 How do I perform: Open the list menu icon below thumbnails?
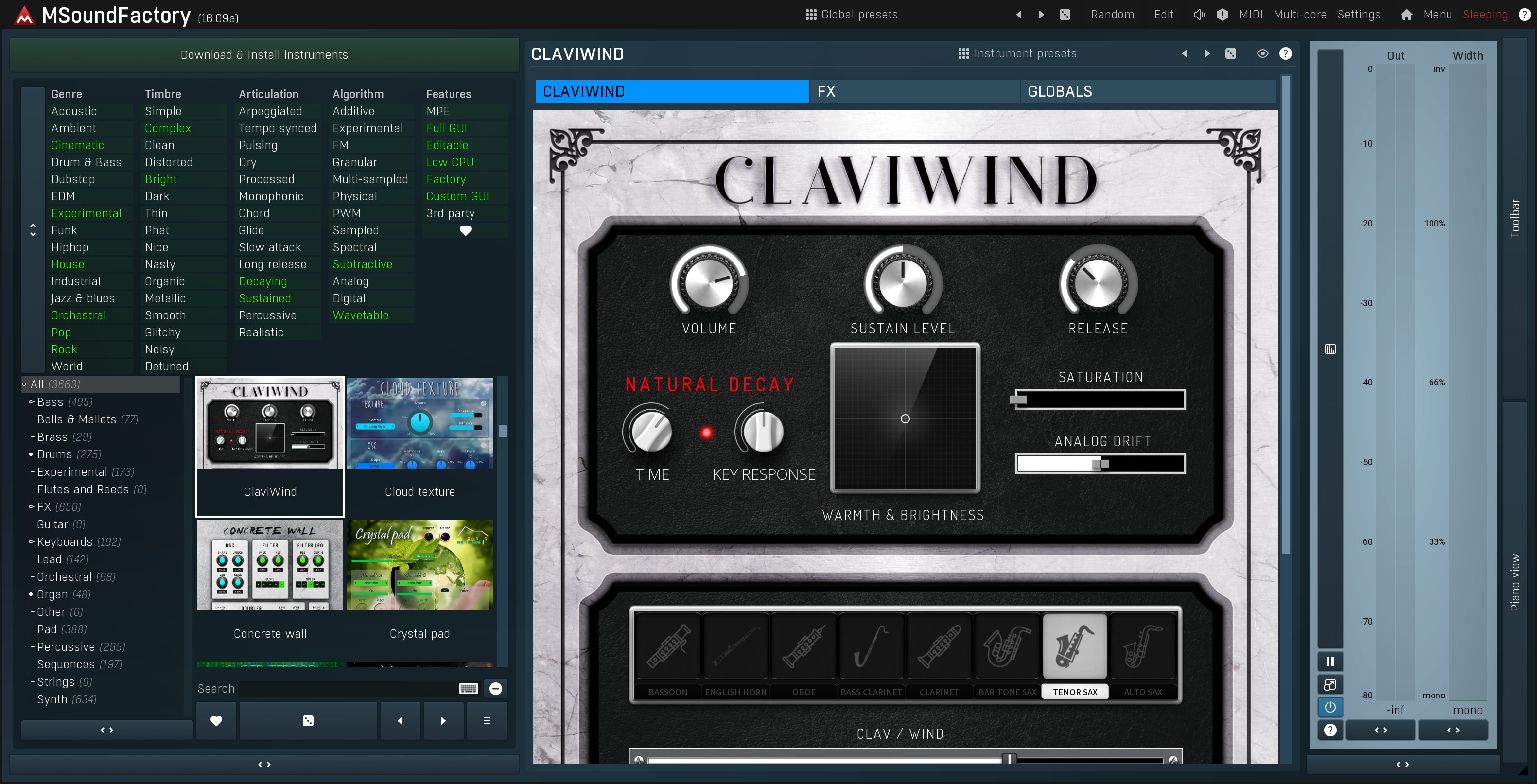487,721
